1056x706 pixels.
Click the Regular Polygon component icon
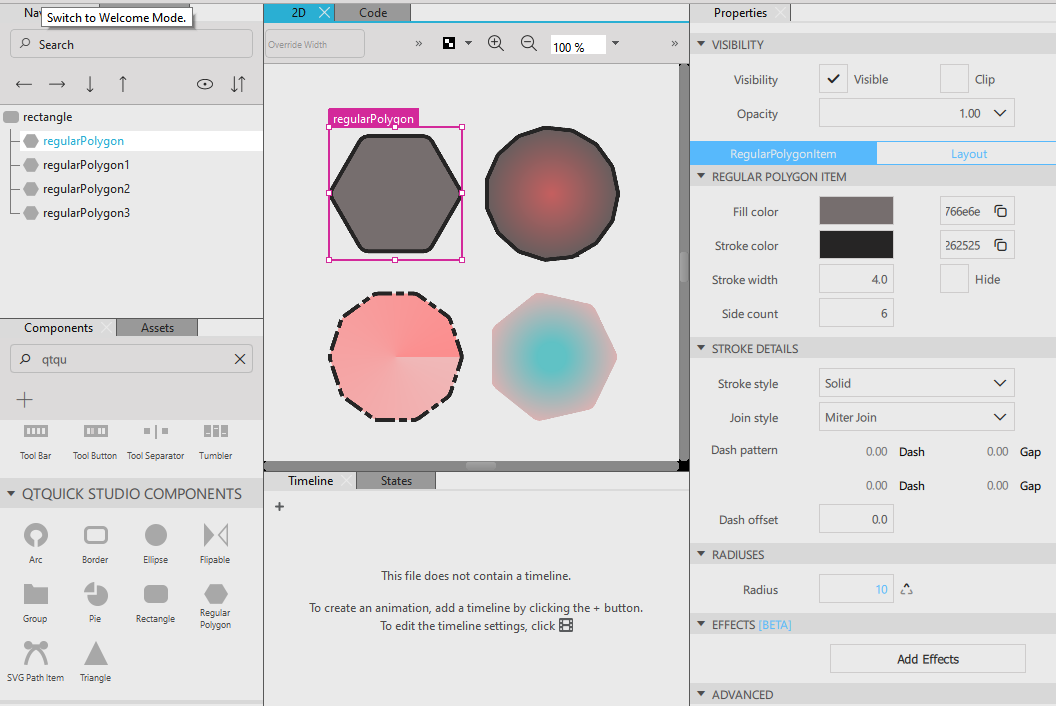(x=215, y=593)
